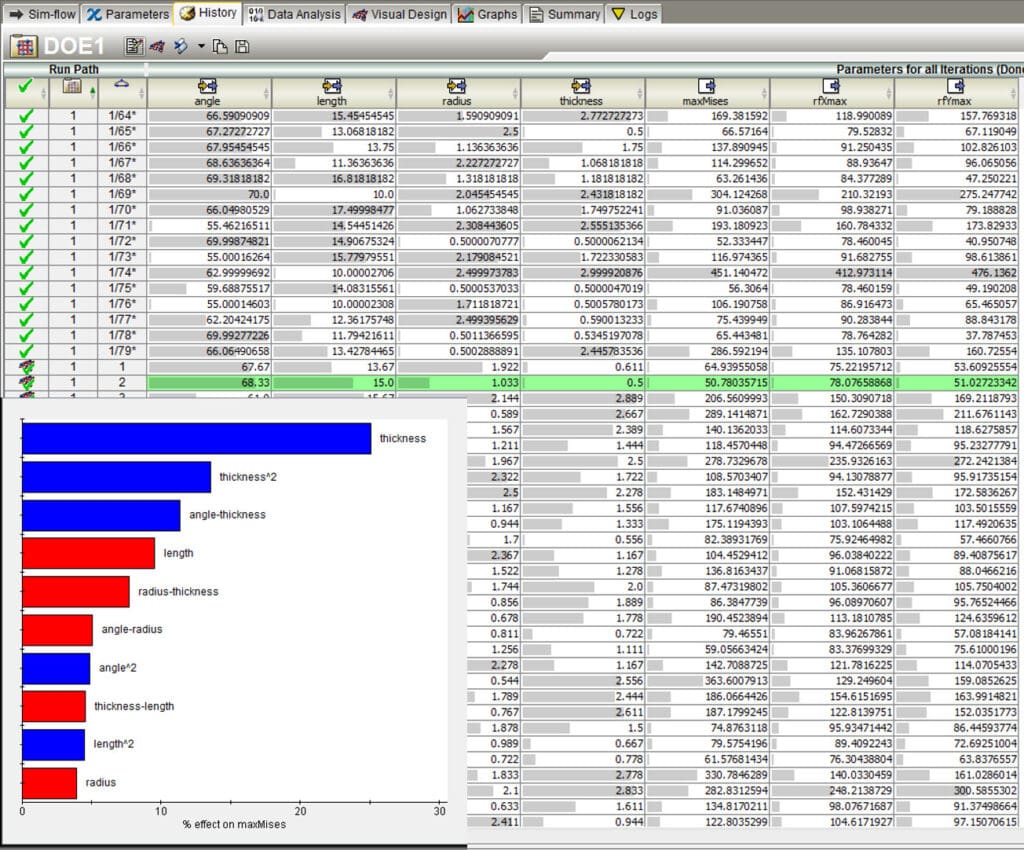Toggle sort arrows on maxMises column
The image size is (1024, 850).
763,93
